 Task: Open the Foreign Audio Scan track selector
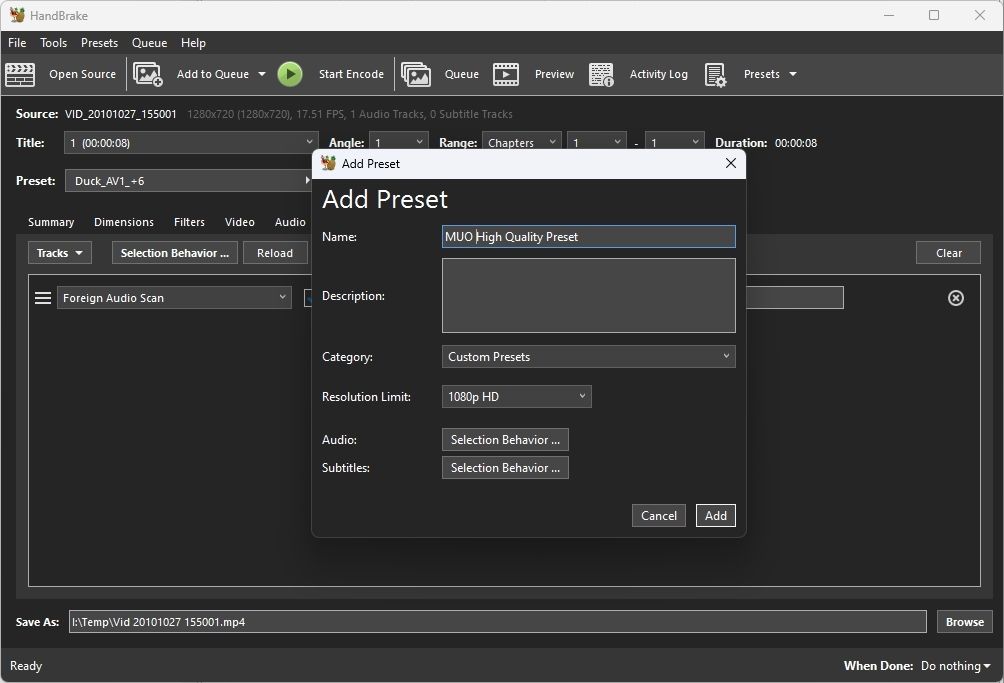174,297
